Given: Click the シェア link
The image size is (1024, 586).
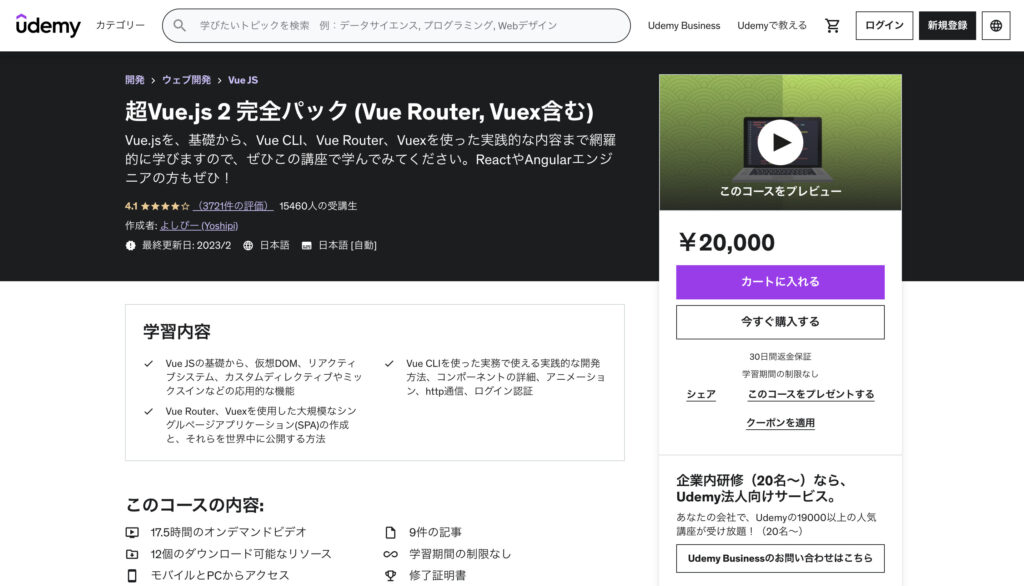Looking at the screenshot, I should click(701, 395).
